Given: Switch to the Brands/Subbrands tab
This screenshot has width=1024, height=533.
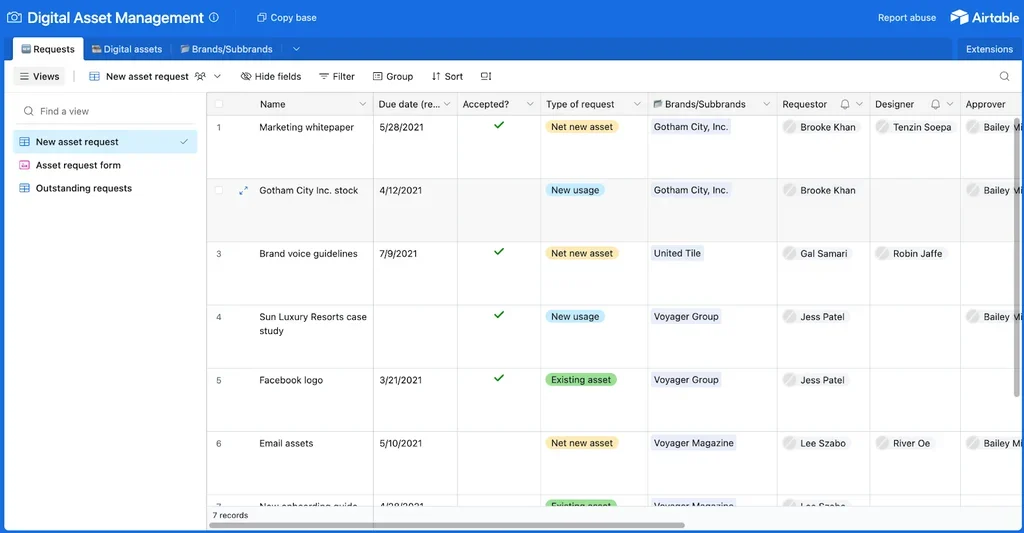Looking at the screenshot, I should pyautogui.click(x=227, y=49).
